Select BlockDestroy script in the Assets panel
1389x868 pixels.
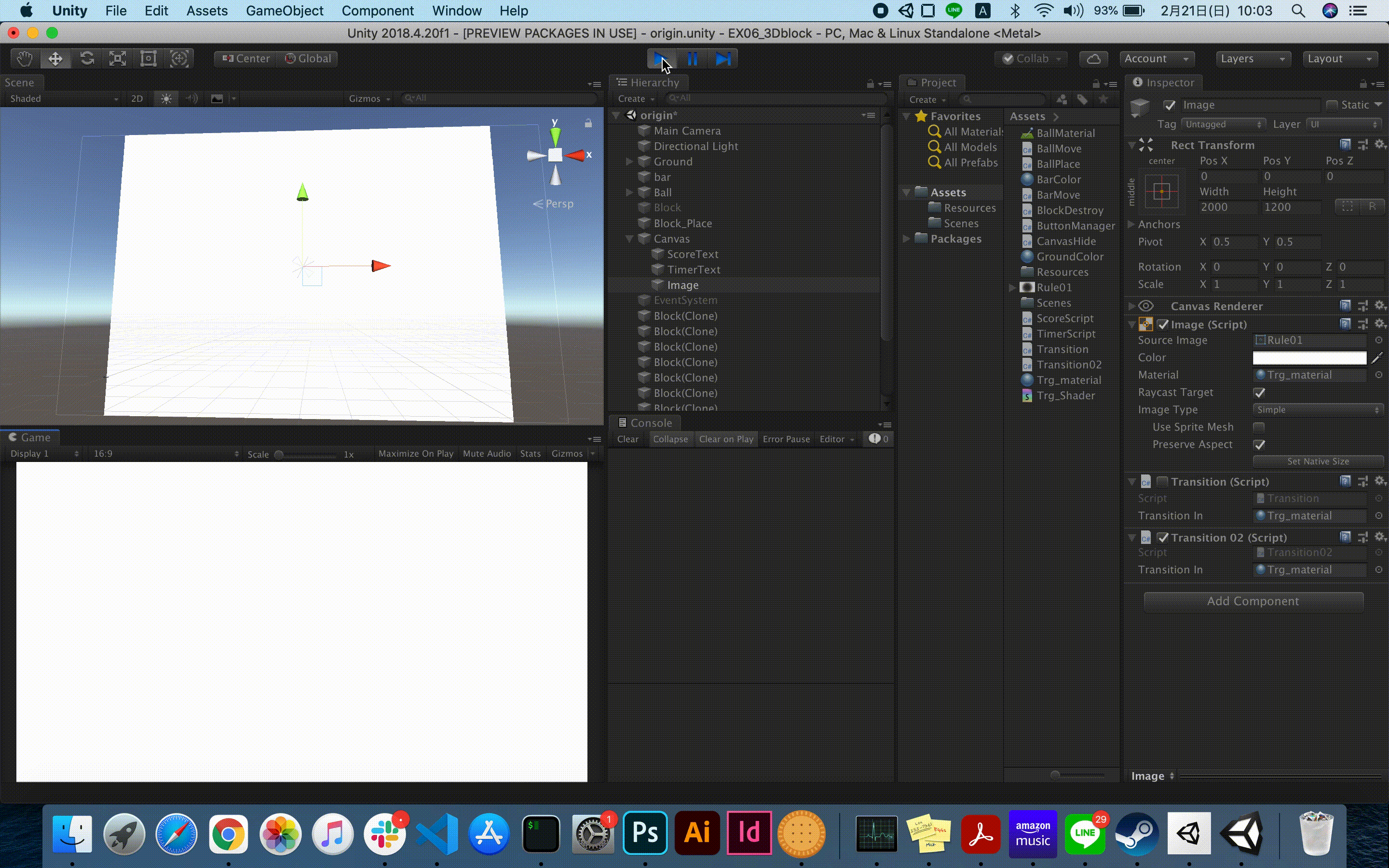[x=1070, y=210]
